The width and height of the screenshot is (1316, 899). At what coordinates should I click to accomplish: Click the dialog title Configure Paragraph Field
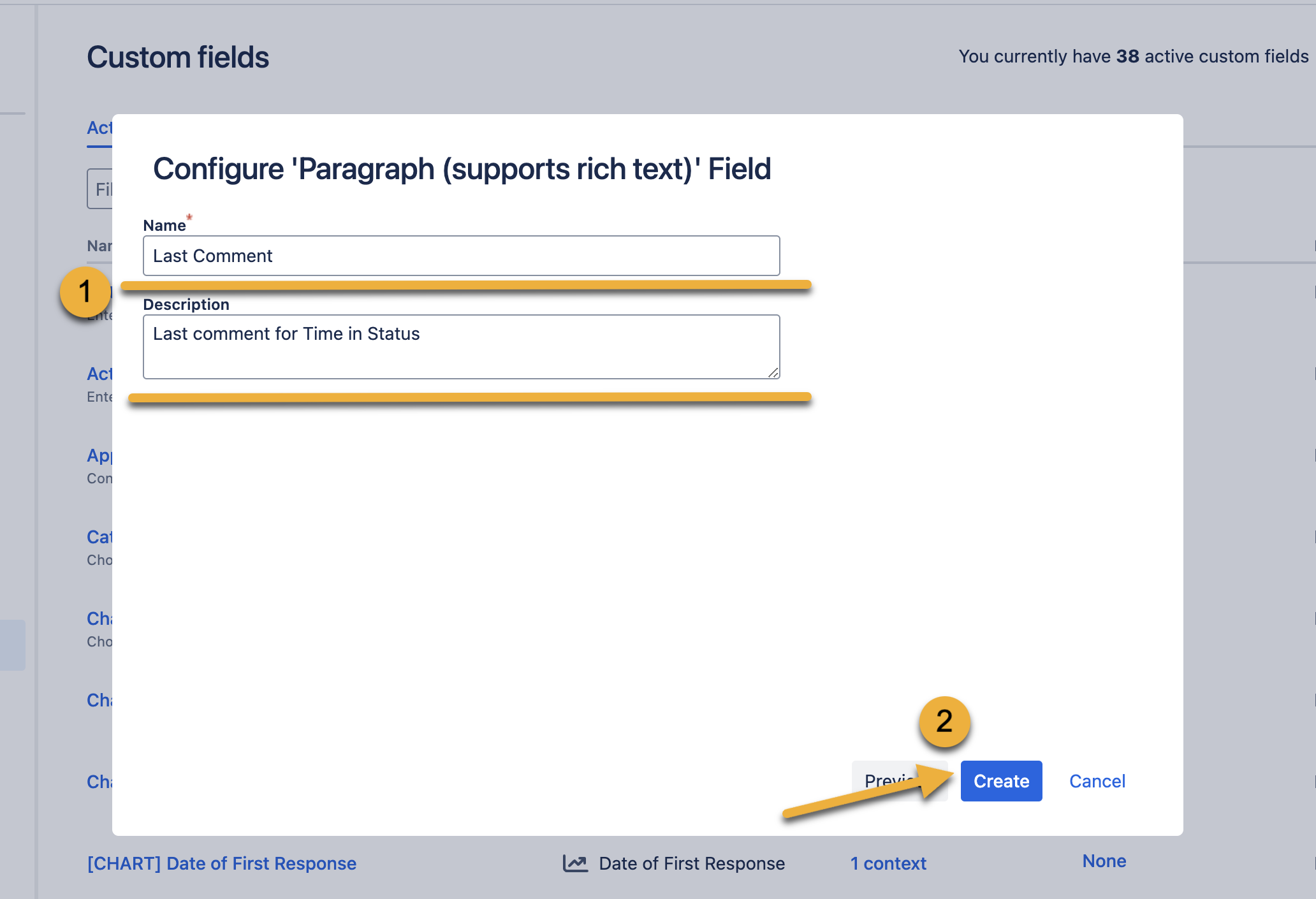[462, 168]
